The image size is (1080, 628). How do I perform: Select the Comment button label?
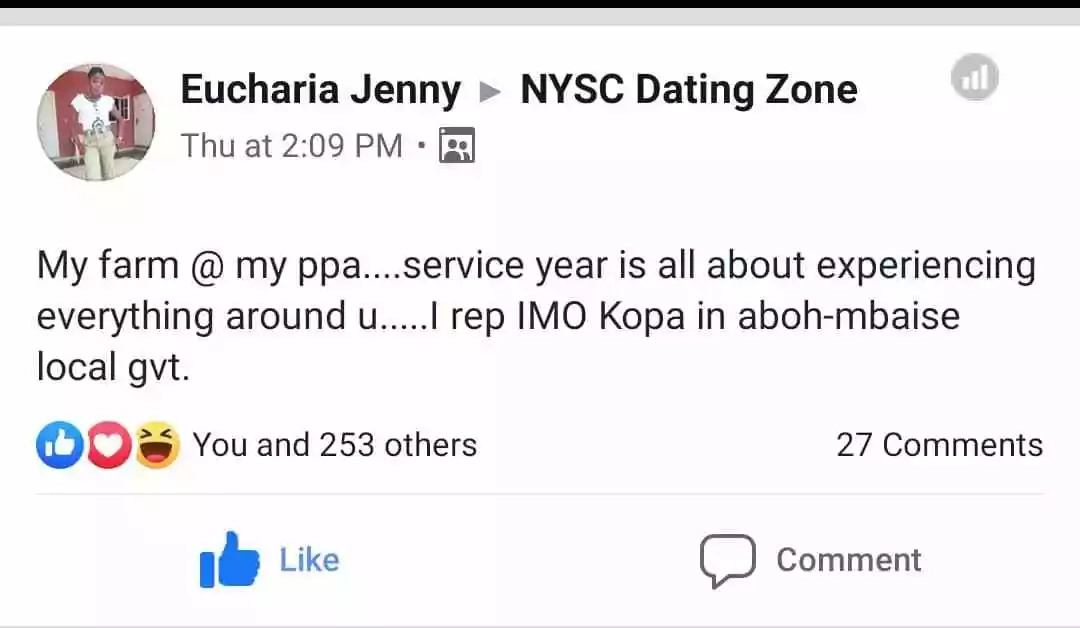849,560
